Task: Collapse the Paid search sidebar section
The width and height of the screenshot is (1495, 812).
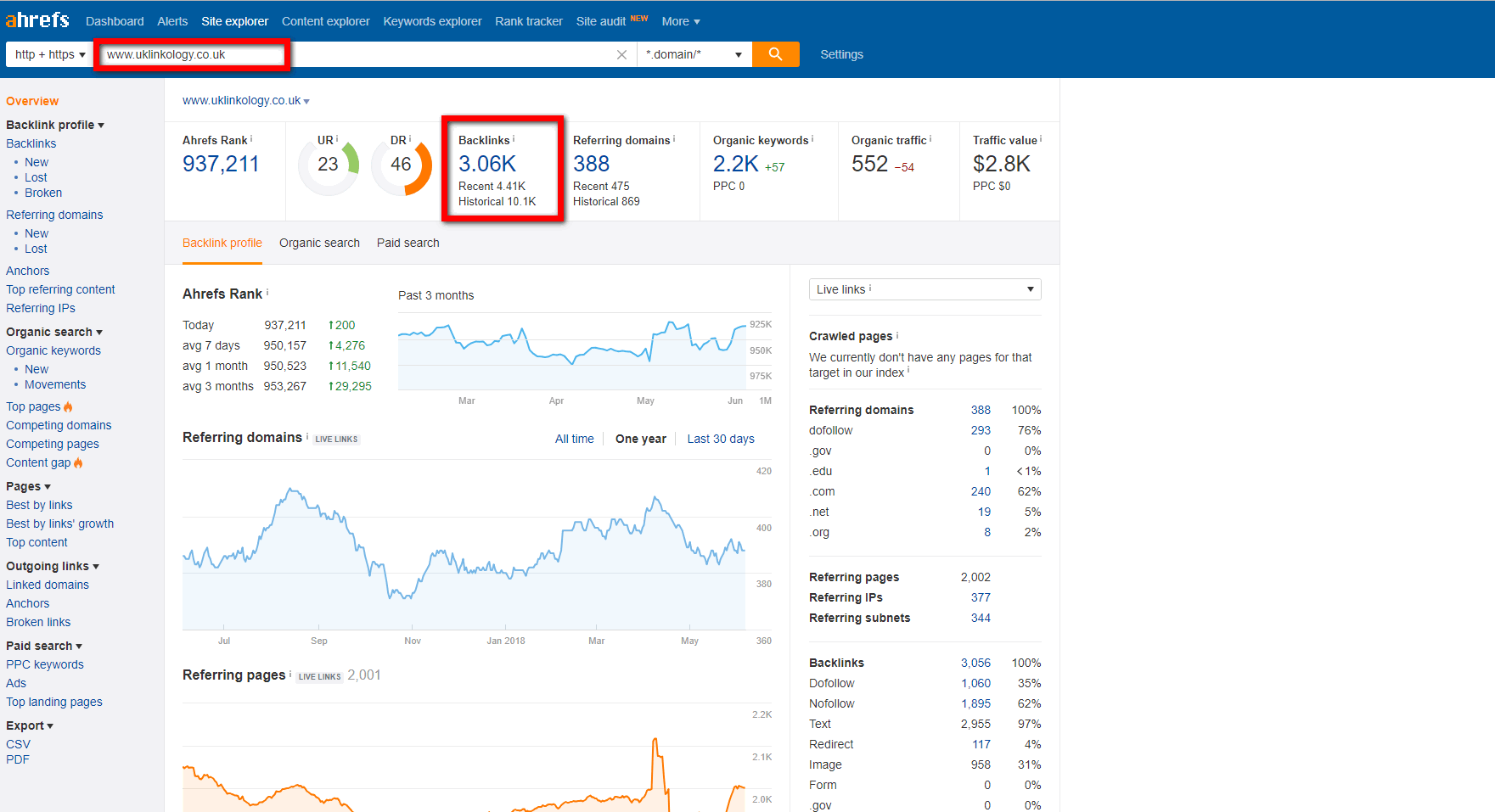Action: [x=44, y=646]
